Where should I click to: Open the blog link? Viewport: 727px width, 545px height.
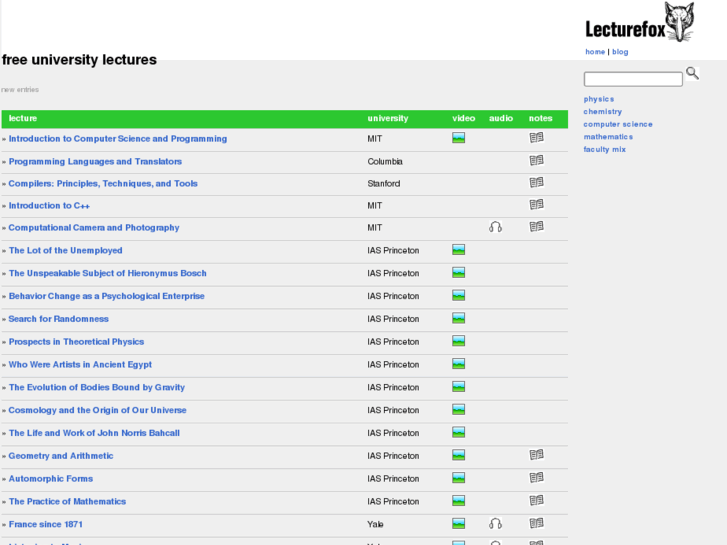(x=620, y=51)
